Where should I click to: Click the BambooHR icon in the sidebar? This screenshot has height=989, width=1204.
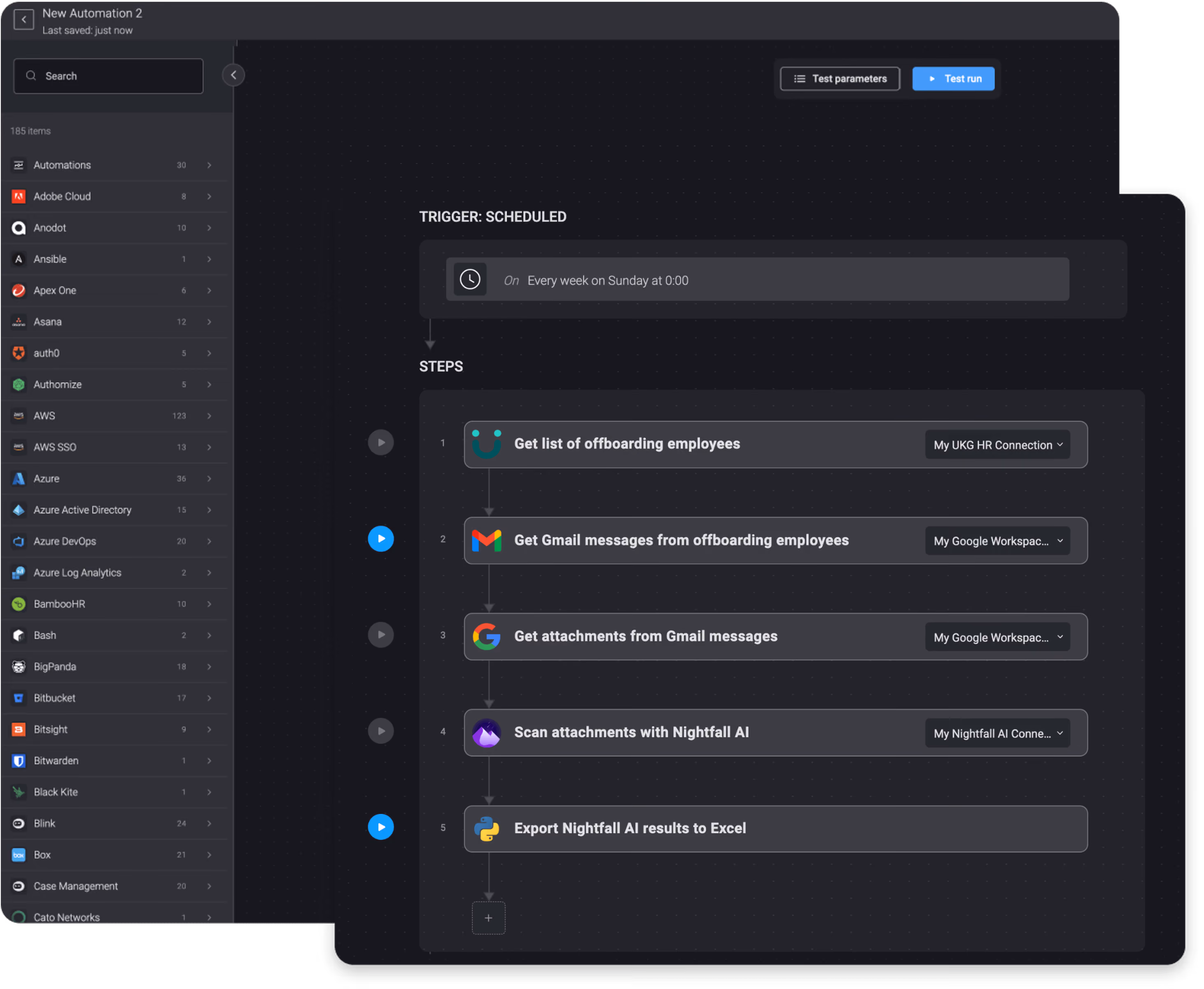pos(19,604)
